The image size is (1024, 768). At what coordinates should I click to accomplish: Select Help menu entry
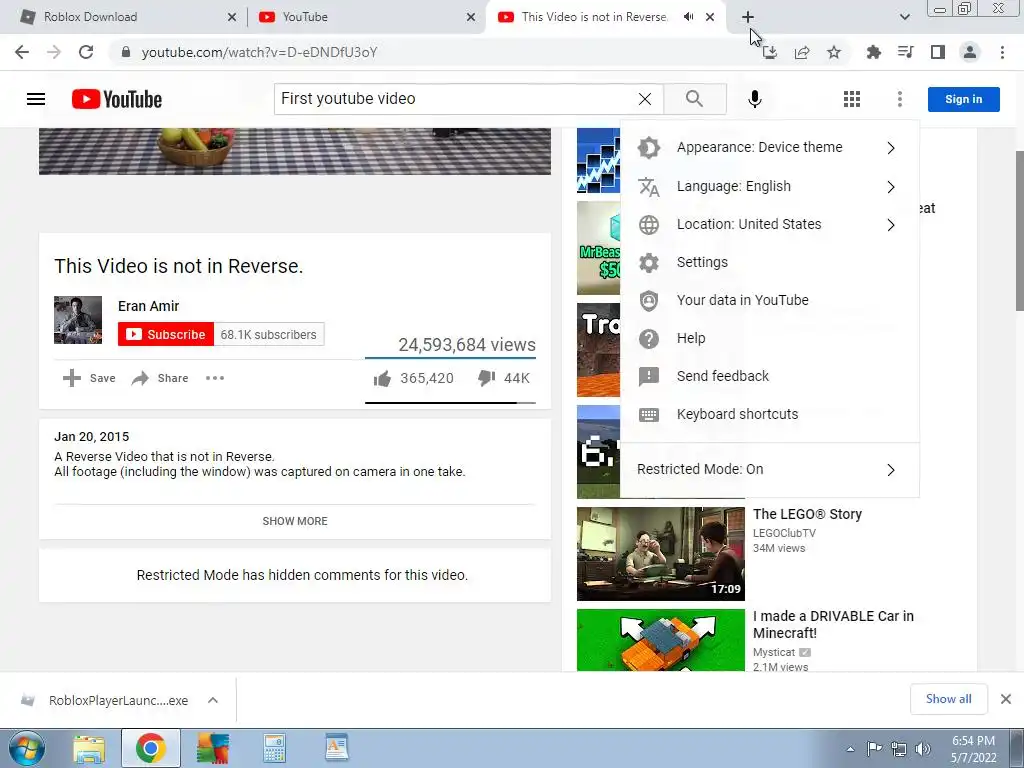pyautogui.click(x=769, y=338)
